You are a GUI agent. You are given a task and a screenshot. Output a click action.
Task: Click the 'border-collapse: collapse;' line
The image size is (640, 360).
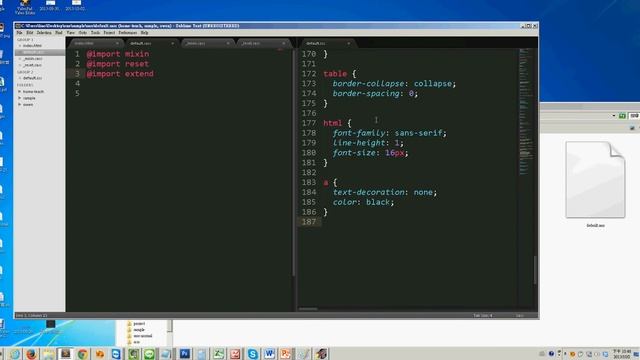point(394,84)
